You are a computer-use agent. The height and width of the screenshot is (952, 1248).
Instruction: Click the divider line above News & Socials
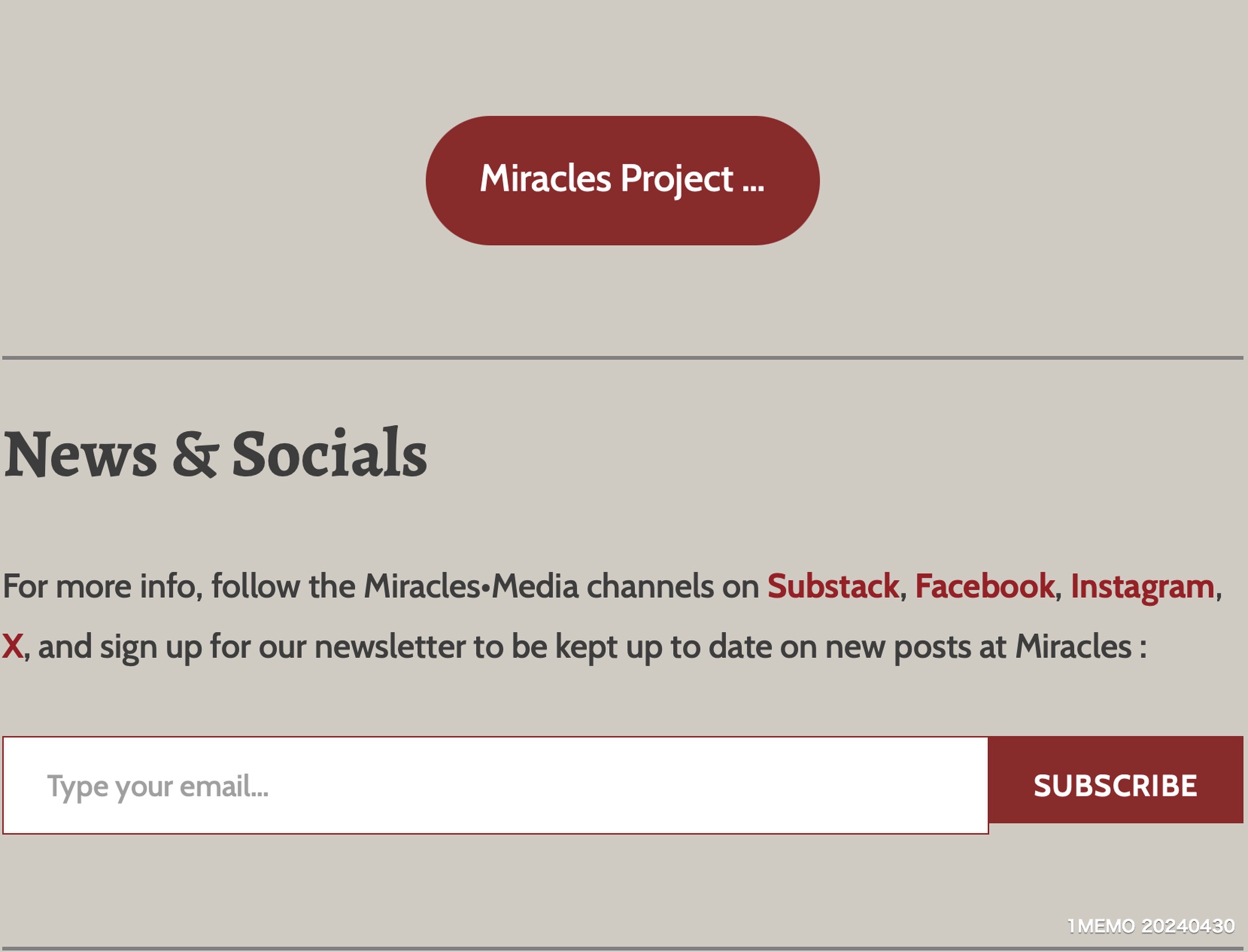(622, 358)
